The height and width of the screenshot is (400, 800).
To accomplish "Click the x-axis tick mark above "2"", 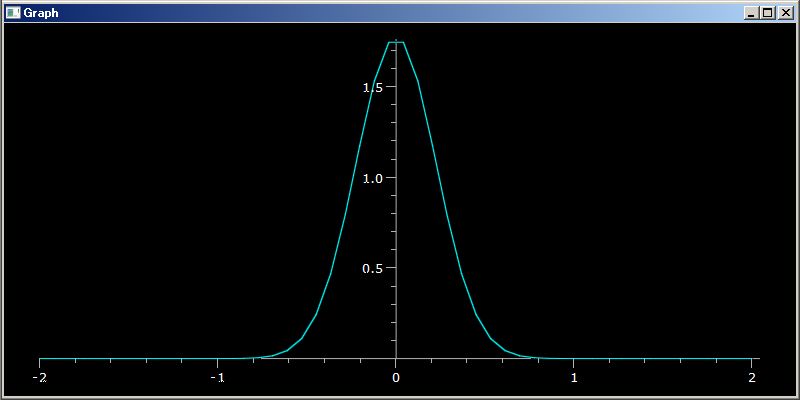I will point(752,362).
